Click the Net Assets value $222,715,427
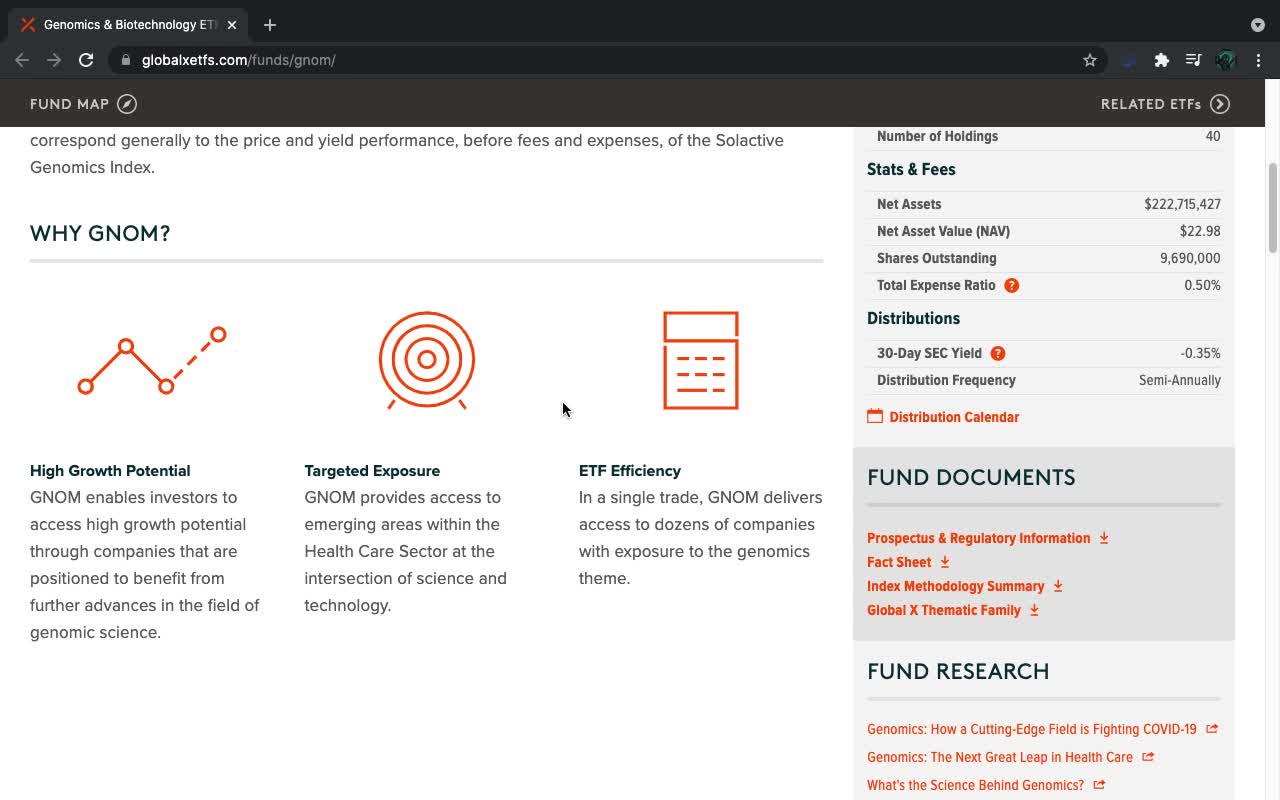The image size is (1280, 800). 1182,204
